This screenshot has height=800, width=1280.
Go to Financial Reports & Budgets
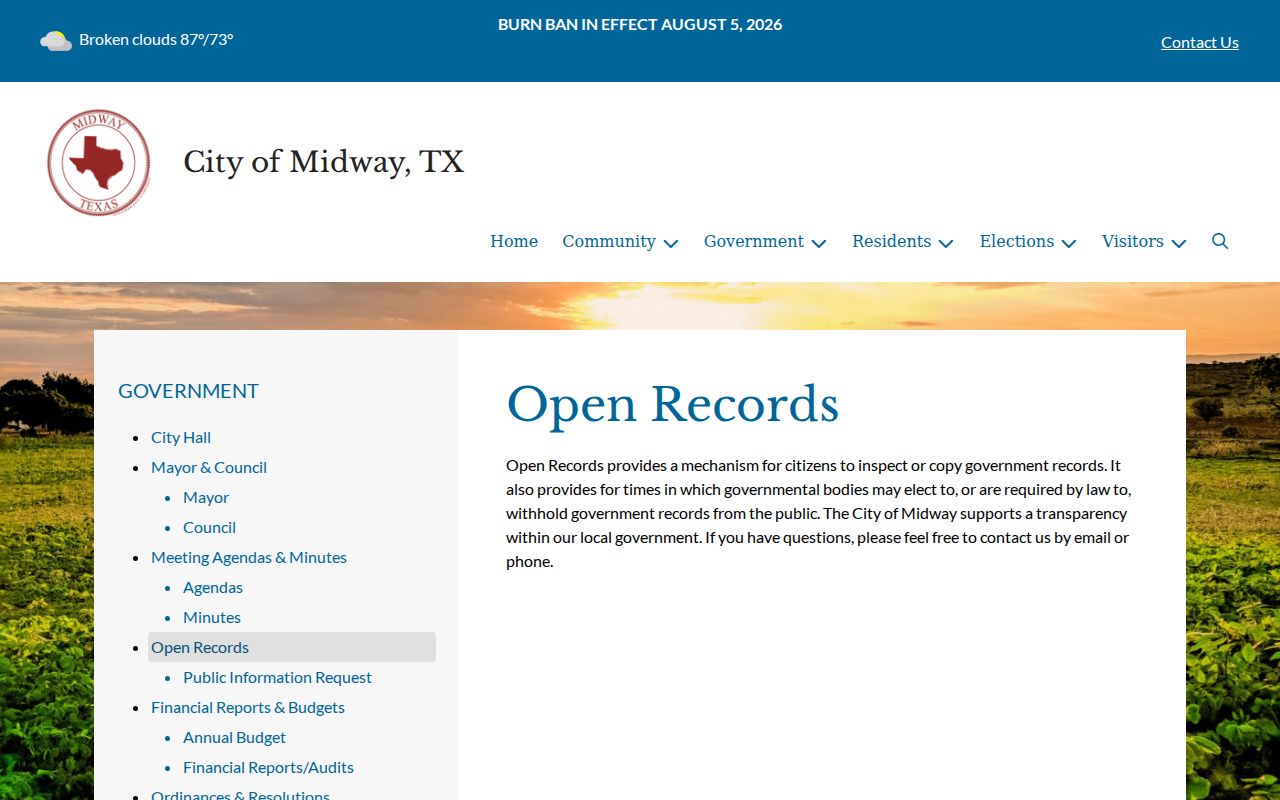click(x=248, y=707)
